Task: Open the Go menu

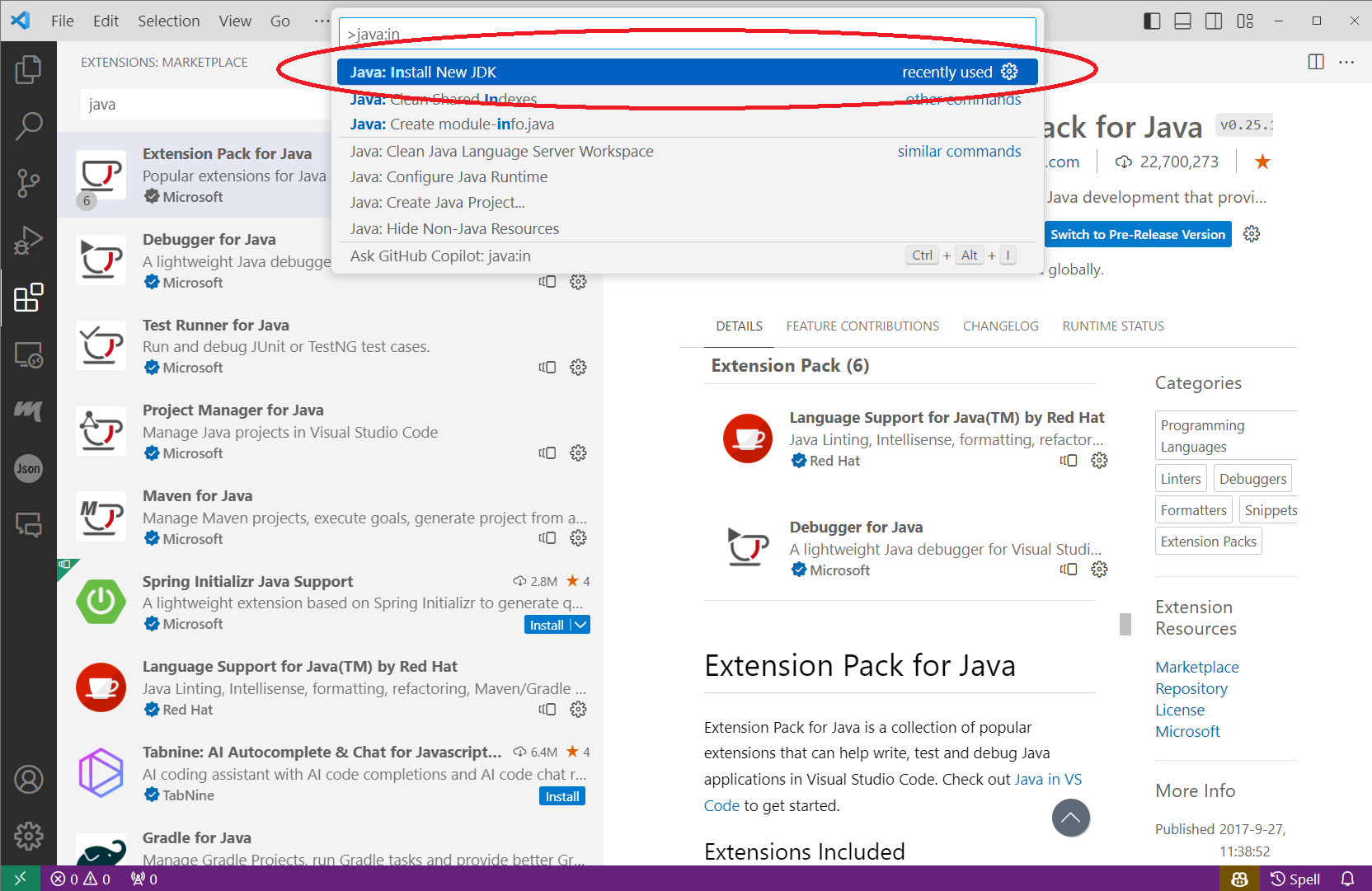Action: [280, 21]
